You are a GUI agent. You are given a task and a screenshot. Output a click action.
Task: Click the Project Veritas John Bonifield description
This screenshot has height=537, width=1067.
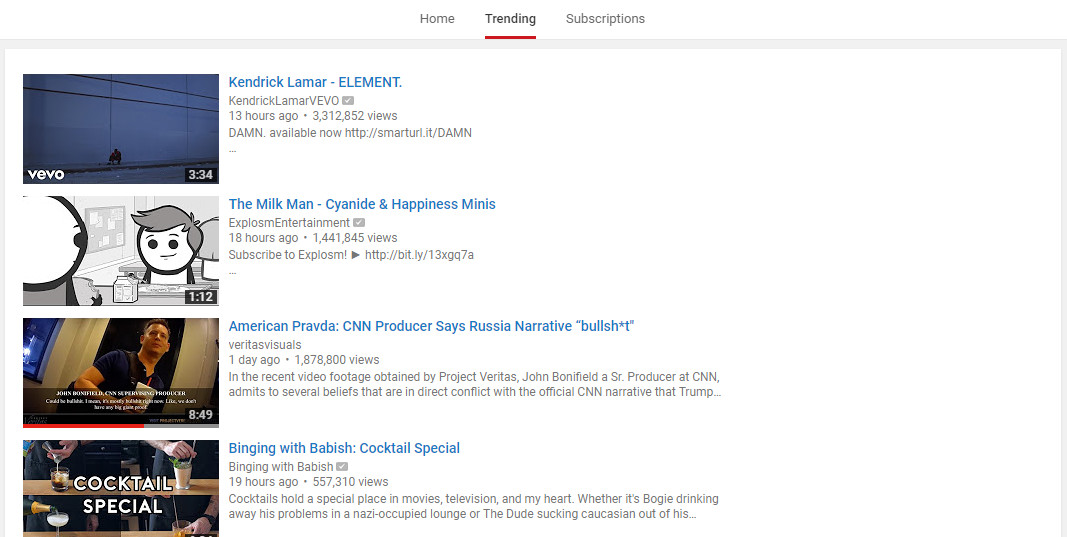(474, 385)
